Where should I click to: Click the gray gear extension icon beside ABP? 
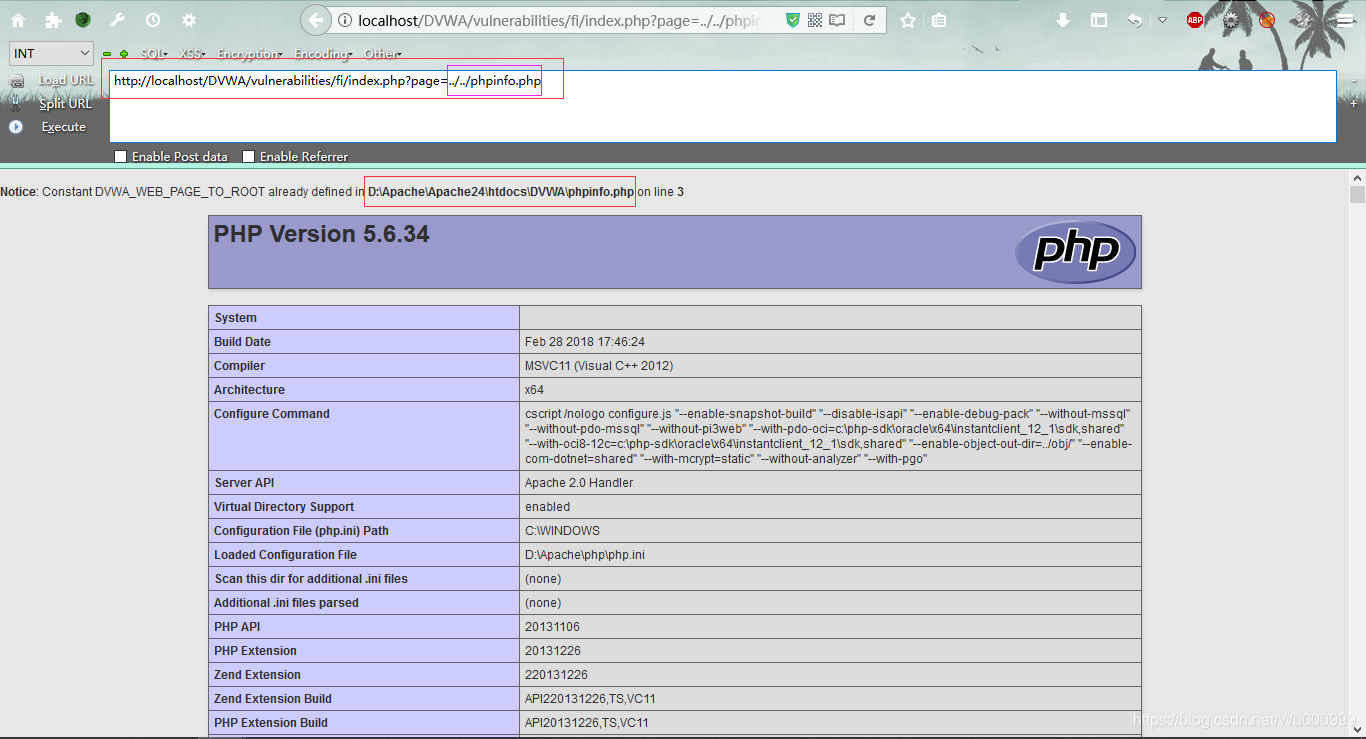point(1231,20)
